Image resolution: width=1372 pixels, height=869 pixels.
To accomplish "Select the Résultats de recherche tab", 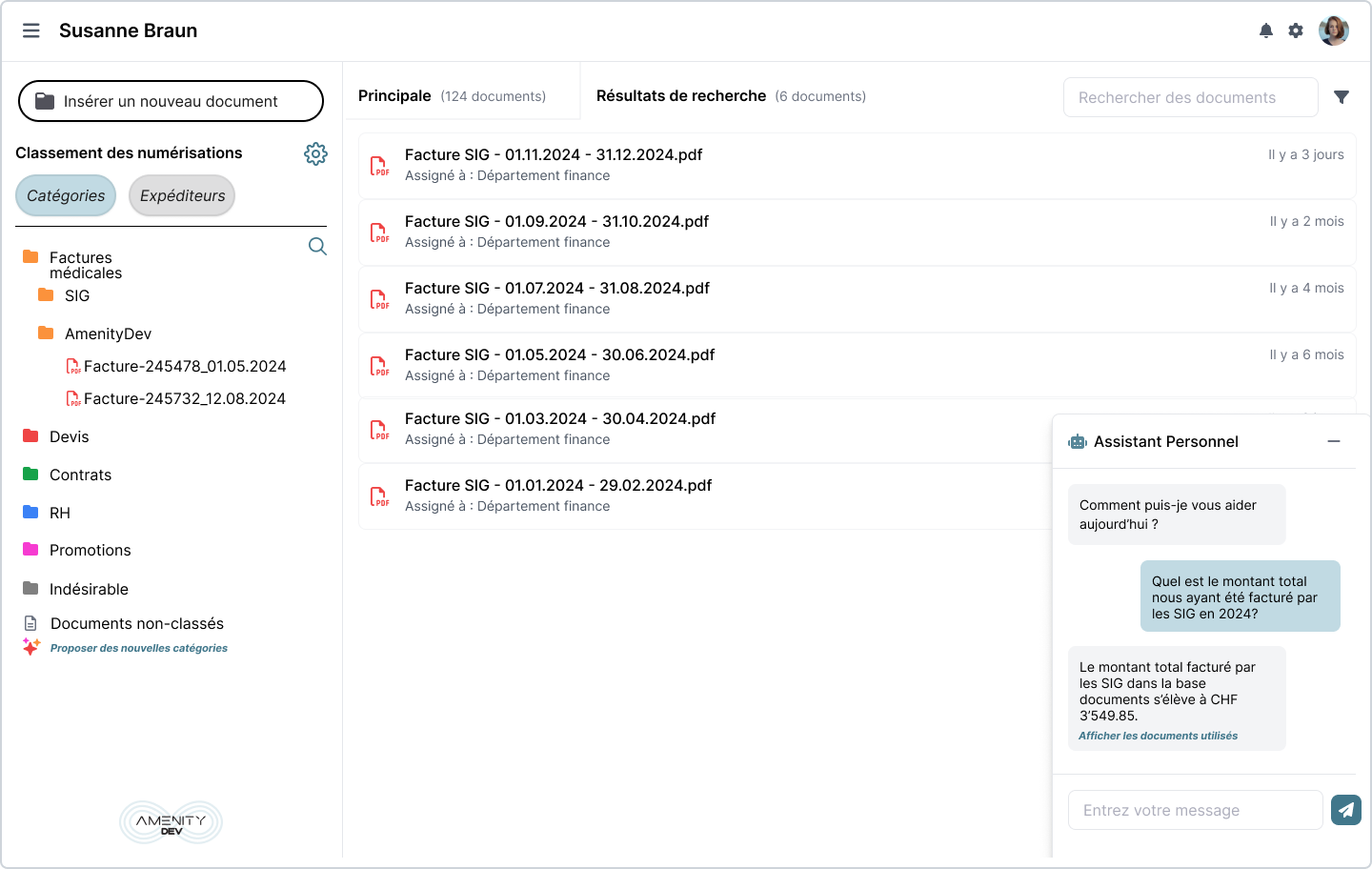I will (730, 96).
